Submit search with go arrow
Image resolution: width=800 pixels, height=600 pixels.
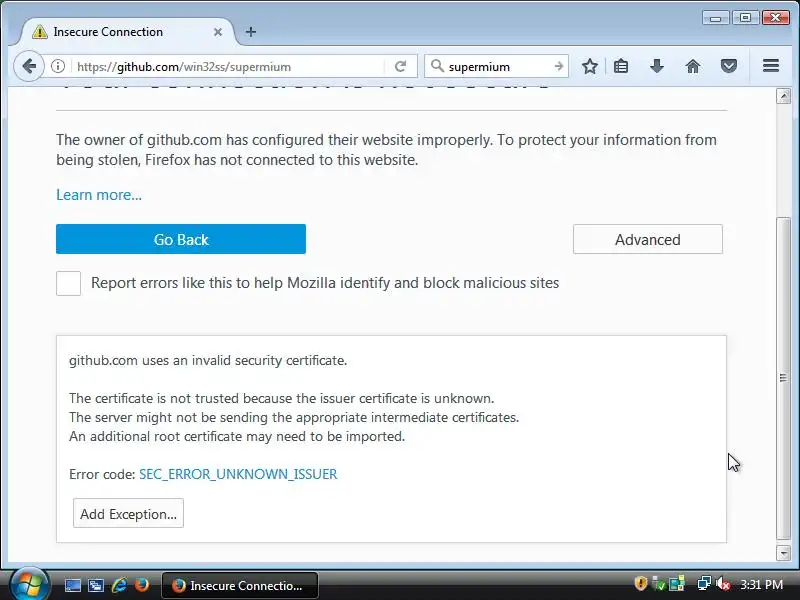tap(559, 66)
